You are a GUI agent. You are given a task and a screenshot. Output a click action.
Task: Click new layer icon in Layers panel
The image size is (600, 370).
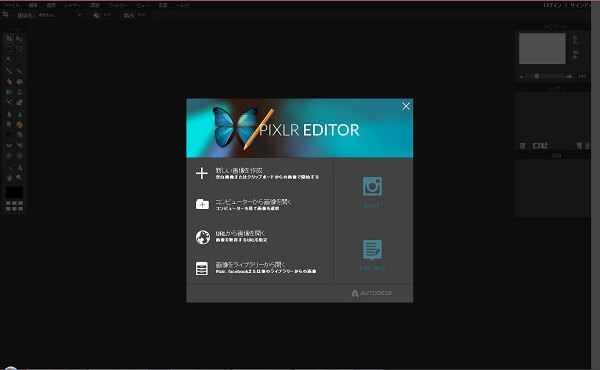579,146
